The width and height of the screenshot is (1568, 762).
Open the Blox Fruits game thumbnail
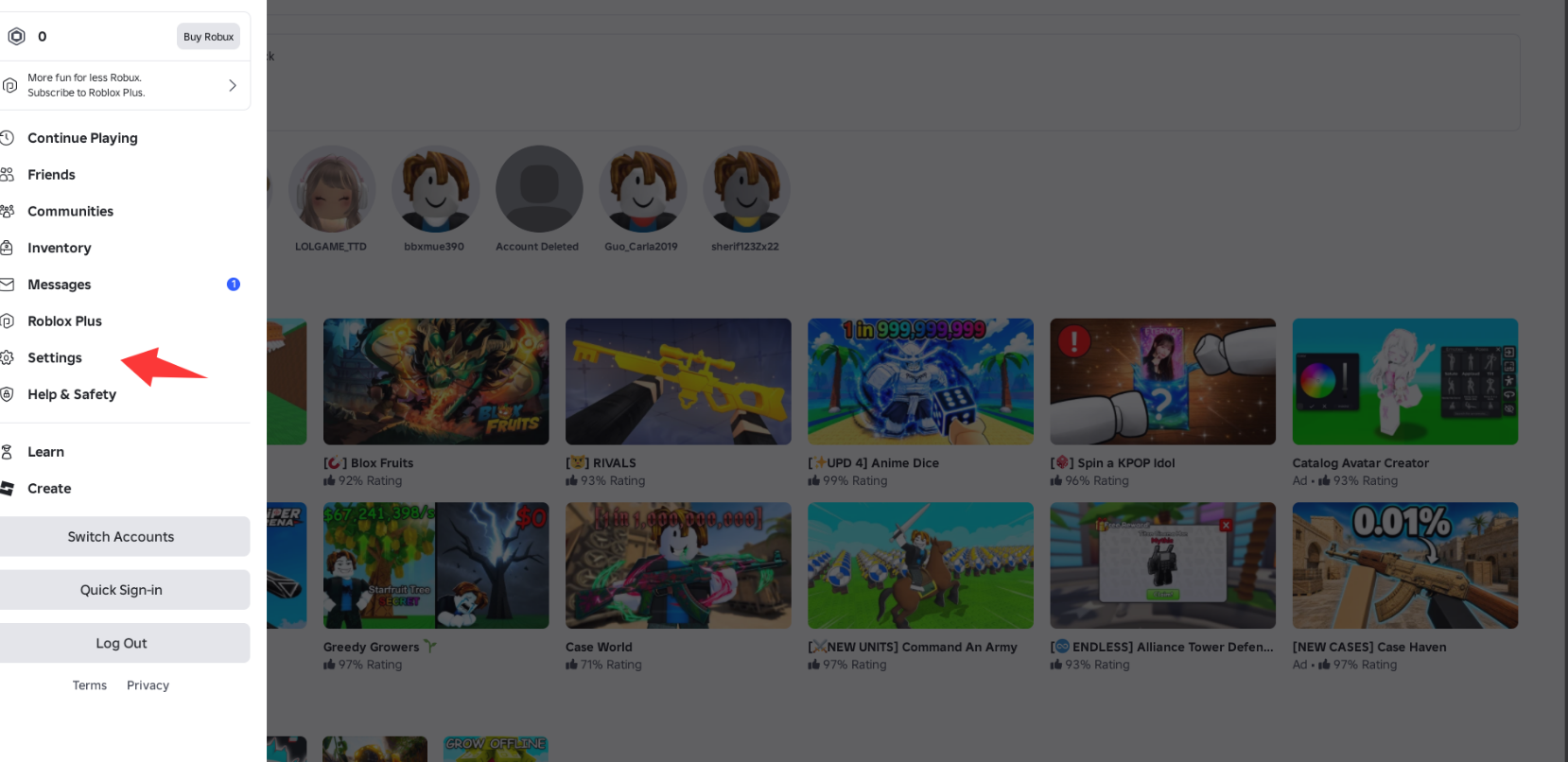[x=436, y=382]
